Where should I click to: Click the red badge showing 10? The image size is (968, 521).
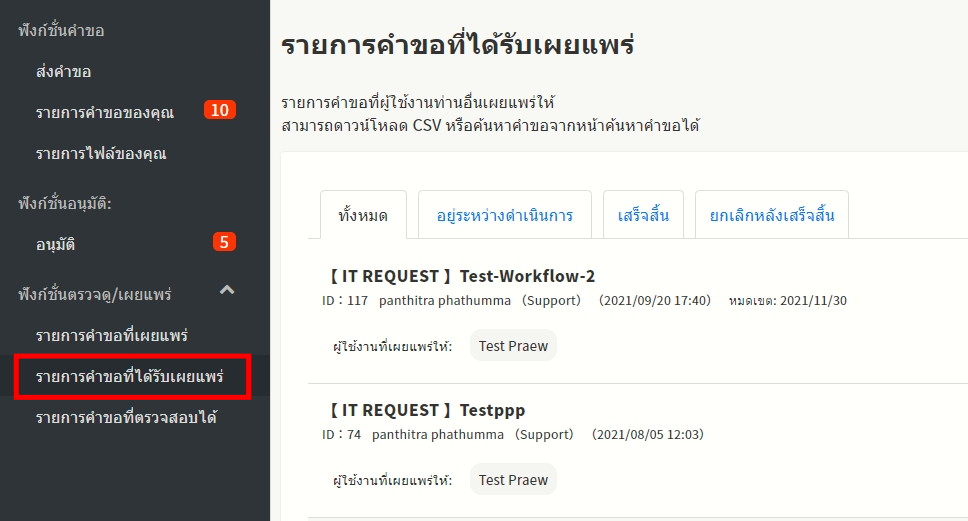coord(219,110)
